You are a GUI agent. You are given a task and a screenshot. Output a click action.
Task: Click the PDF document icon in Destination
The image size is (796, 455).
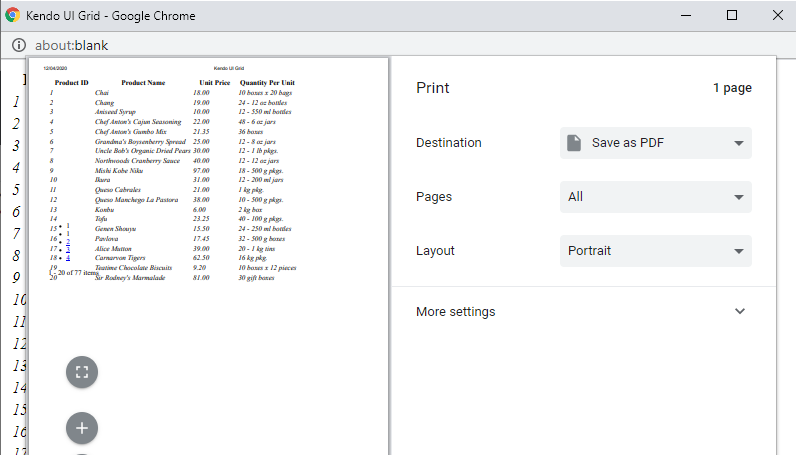(574, 143)
